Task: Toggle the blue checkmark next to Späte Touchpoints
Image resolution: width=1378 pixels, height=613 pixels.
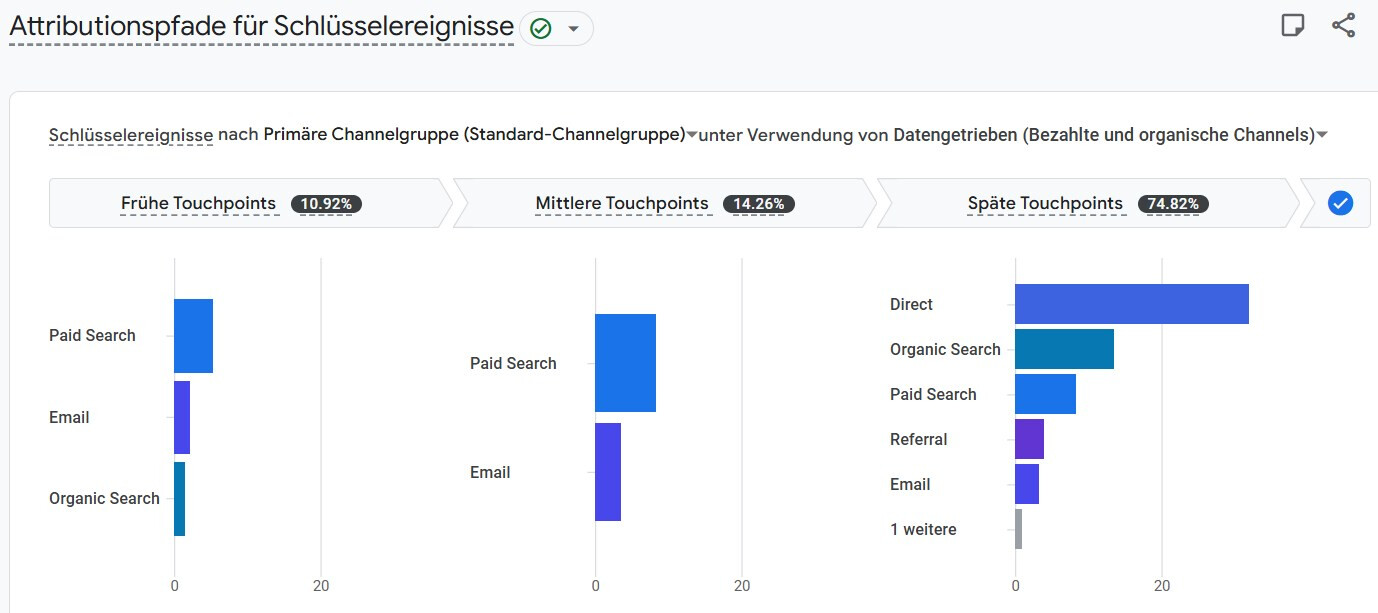Action: click(1340, 203)
